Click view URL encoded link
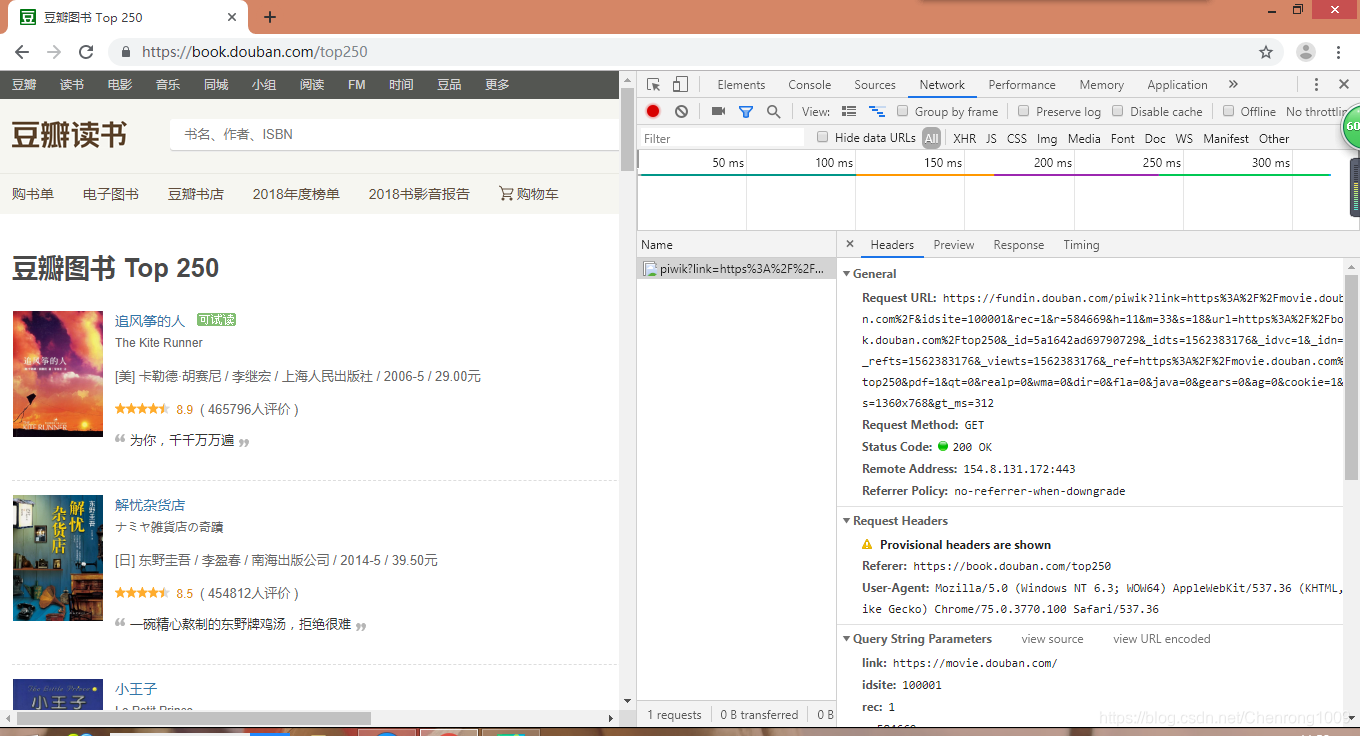This screenshot has width=1360, height=736. pos(1162,639)
